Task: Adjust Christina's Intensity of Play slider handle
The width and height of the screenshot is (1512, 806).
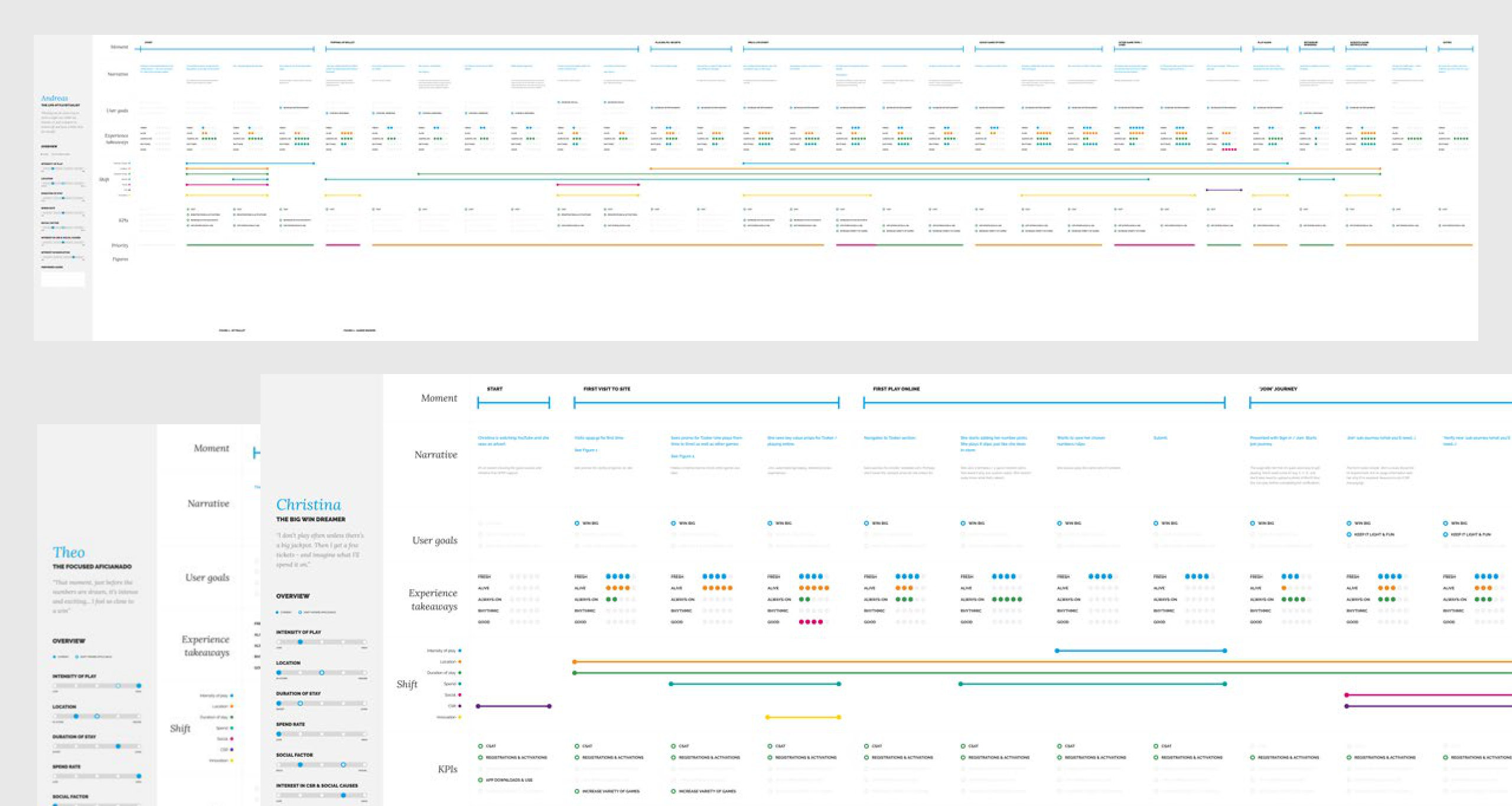Action: [x=300, y=642]
